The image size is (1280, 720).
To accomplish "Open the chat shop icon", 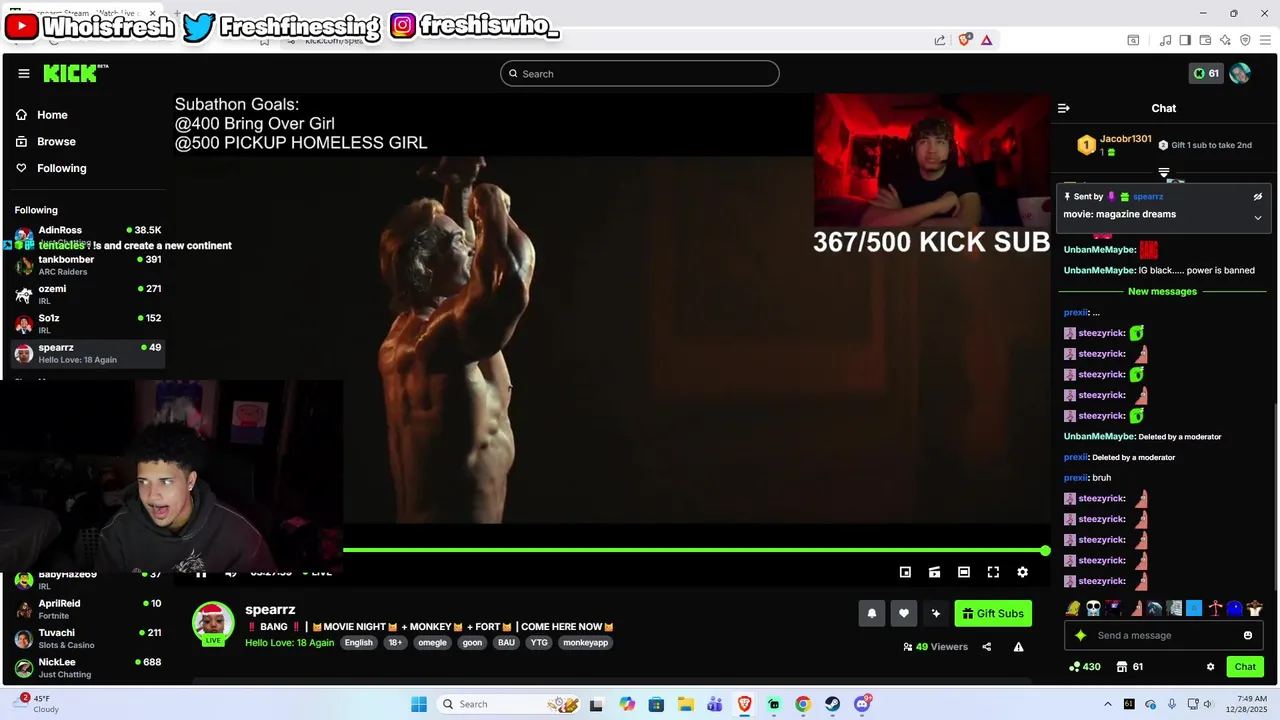I will coord(1122,667).
